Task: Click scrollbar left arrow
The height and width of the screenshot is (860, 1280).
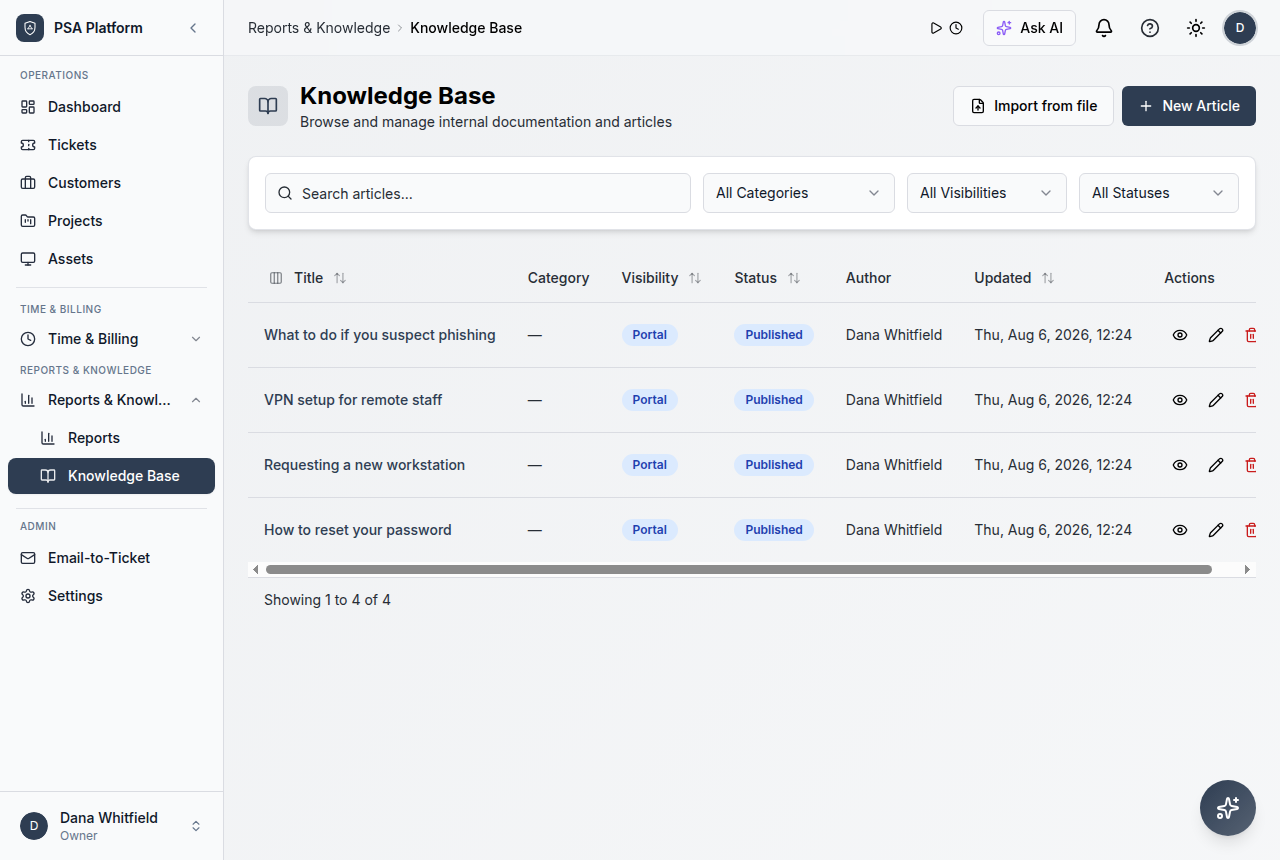Action: 256,569
